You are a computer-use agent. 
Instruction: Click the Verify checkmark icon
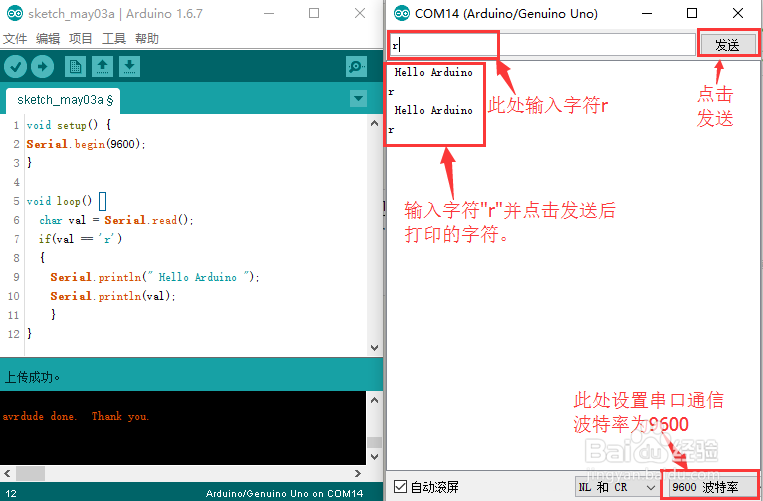(16, 67)
